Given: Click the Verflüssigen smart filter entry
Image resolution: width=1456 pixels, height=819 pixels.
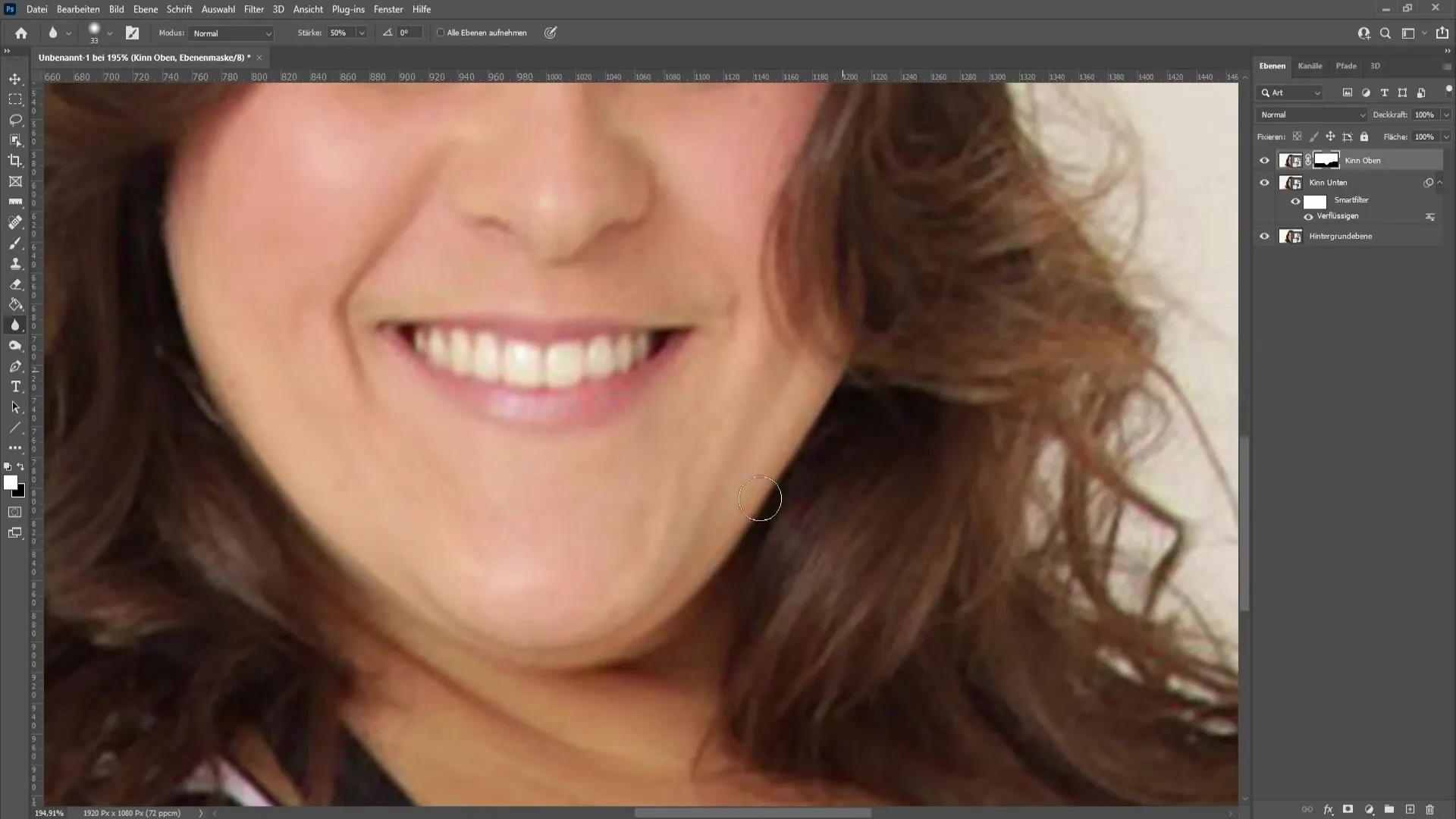Looking at the screenshot, I should (1338, 216).
